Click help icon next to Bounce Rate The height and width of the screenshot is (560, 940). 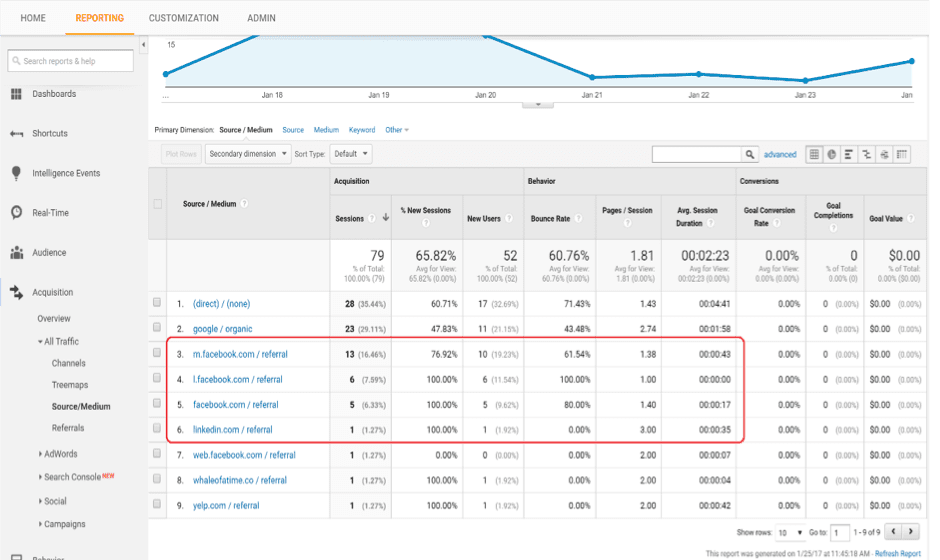579,218
